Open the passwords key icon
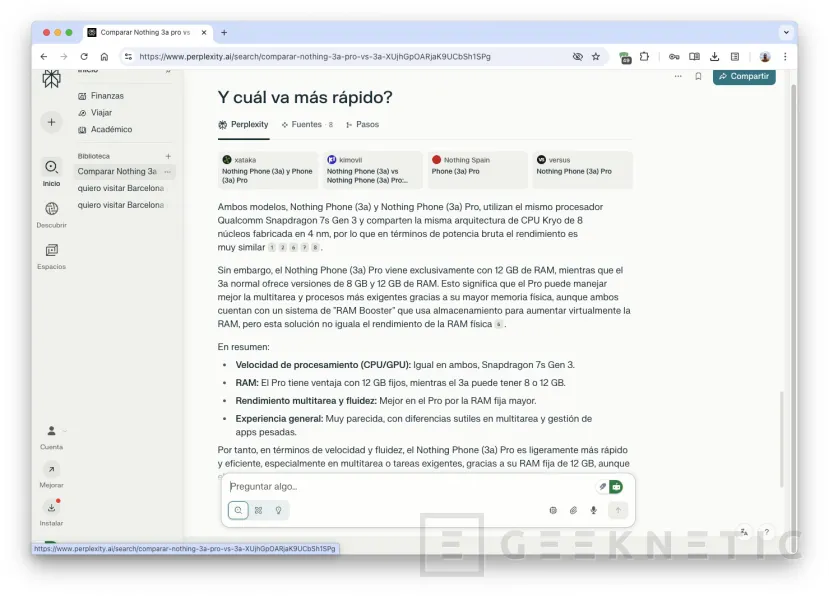829x596 pixels. tap(674, 57)
